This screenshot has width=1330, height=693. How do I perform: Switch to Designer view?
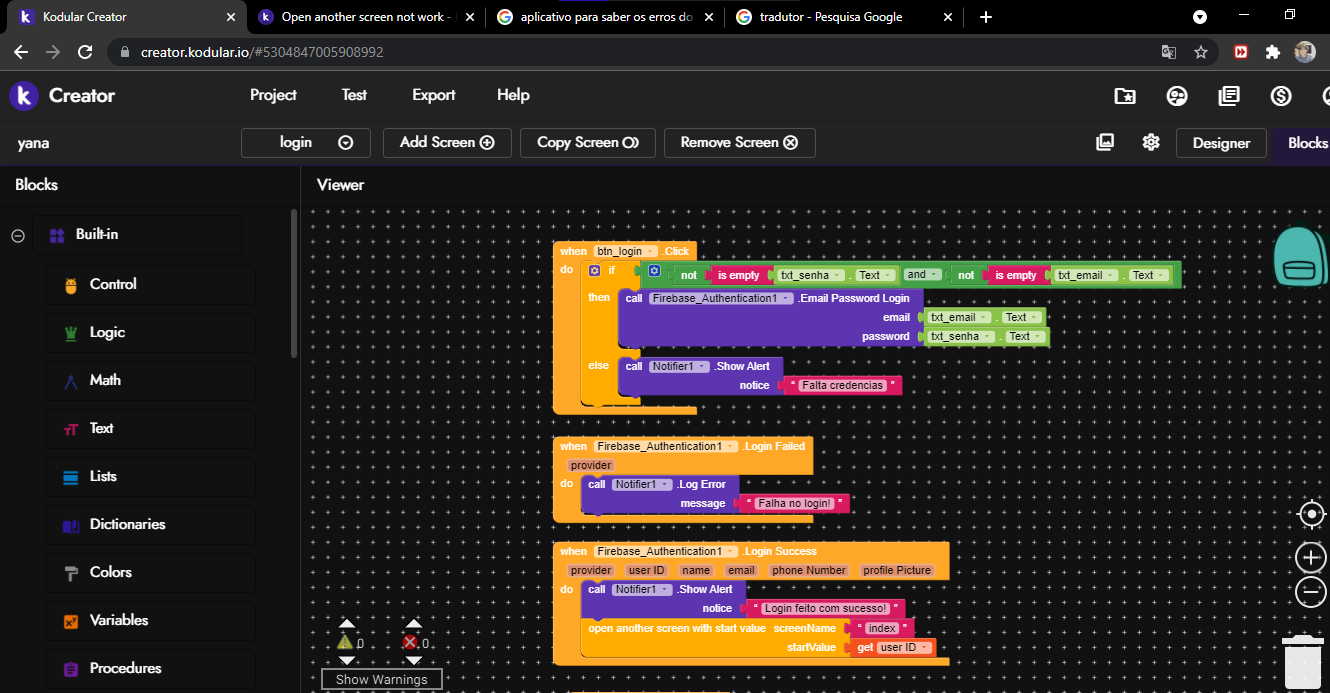(1220, 143)
